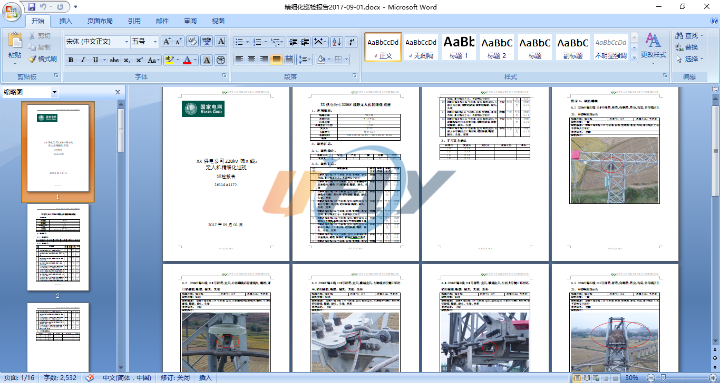Click the red font color swatch
720x383 pixels.
(x=187, y=60)
